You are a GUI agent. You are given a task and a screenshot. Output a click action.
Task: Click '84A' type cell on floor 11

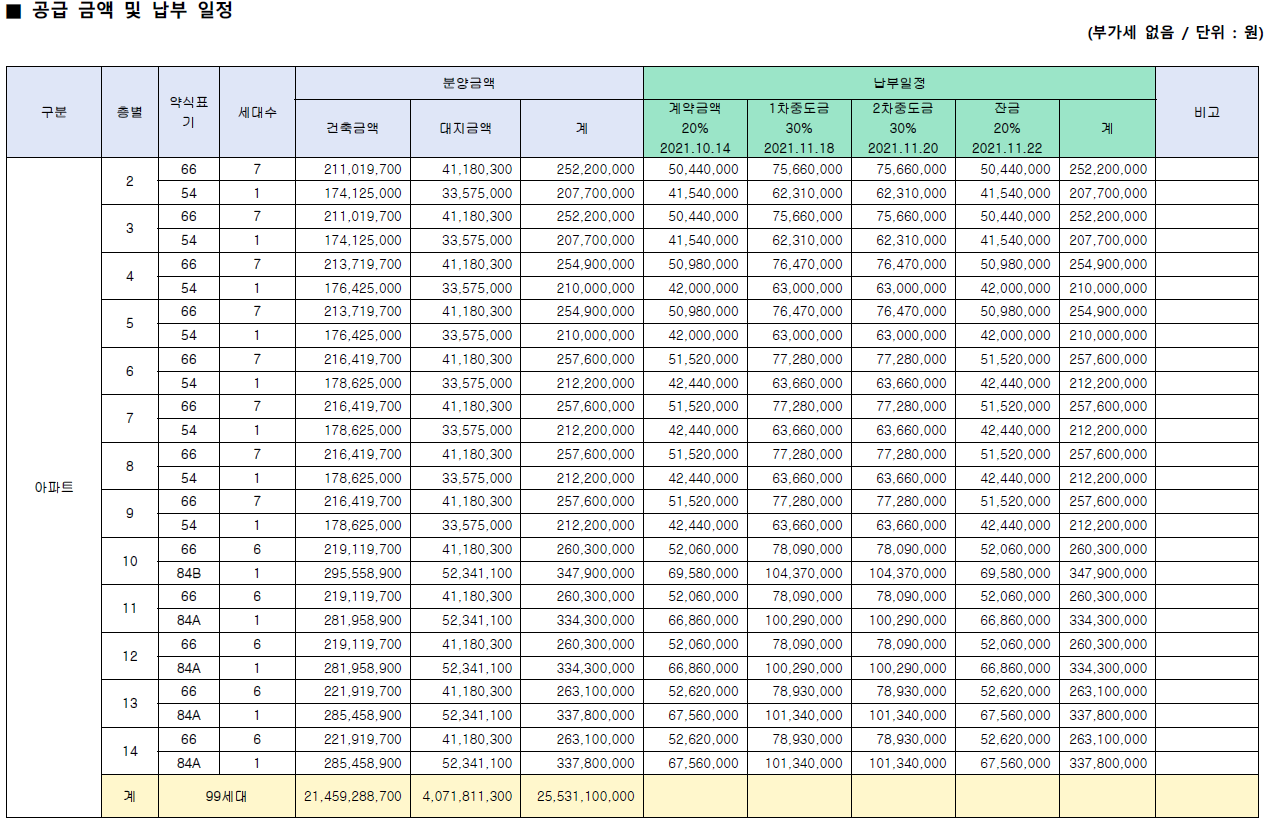pyautogui.click(x=189, y=620)
